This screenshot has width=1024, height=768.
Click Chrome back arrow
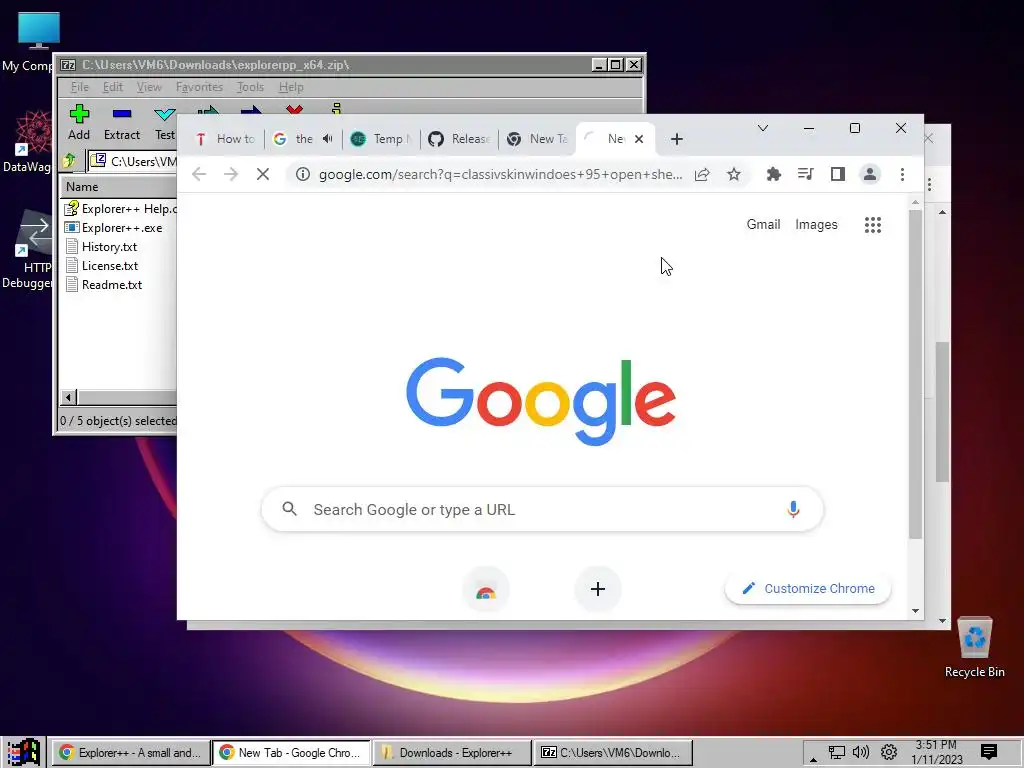click(x=199, y=174)
